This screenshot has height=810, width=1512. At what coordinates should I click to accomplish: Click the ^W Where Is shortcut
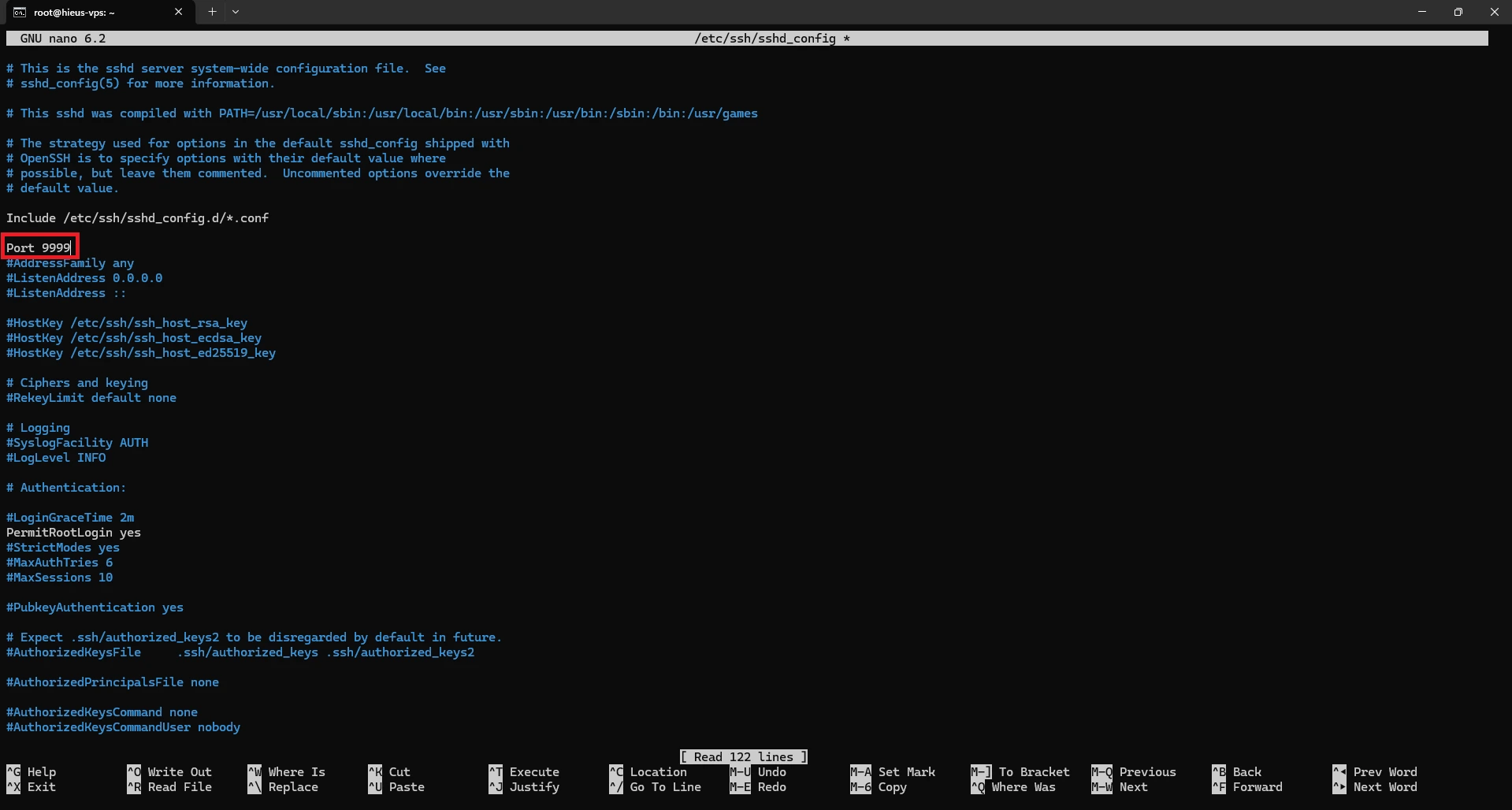click(x=287, y=772)
